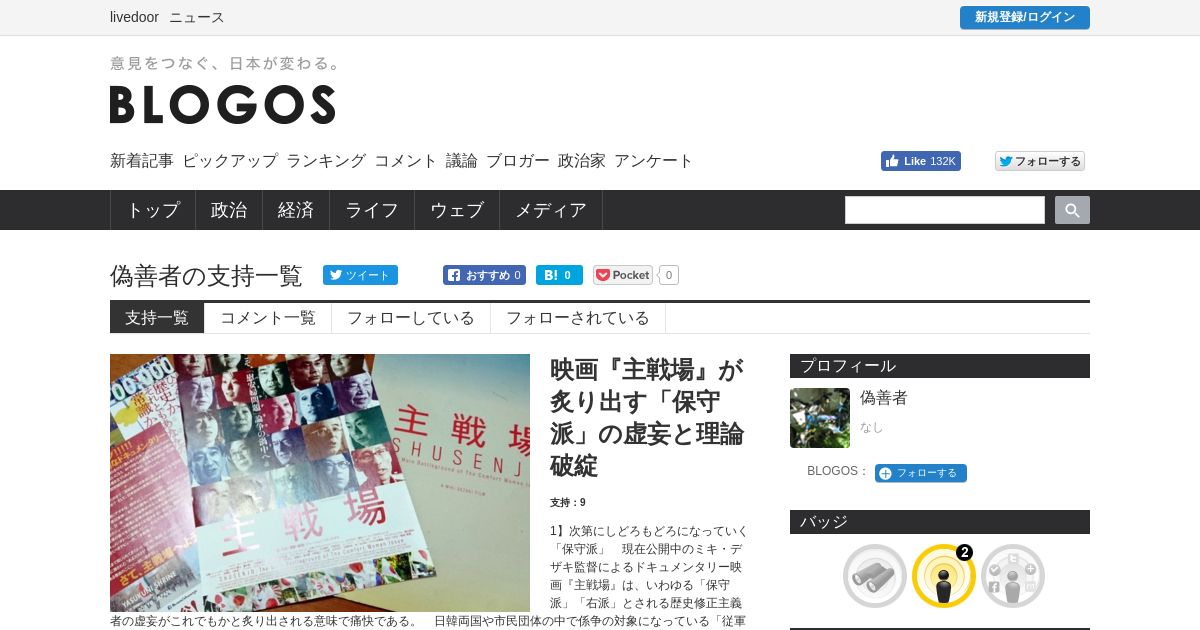This screenshot has width=1200, height=630.
Task: Open the ニュース link in top bar
Action: [x=197, y=17]
